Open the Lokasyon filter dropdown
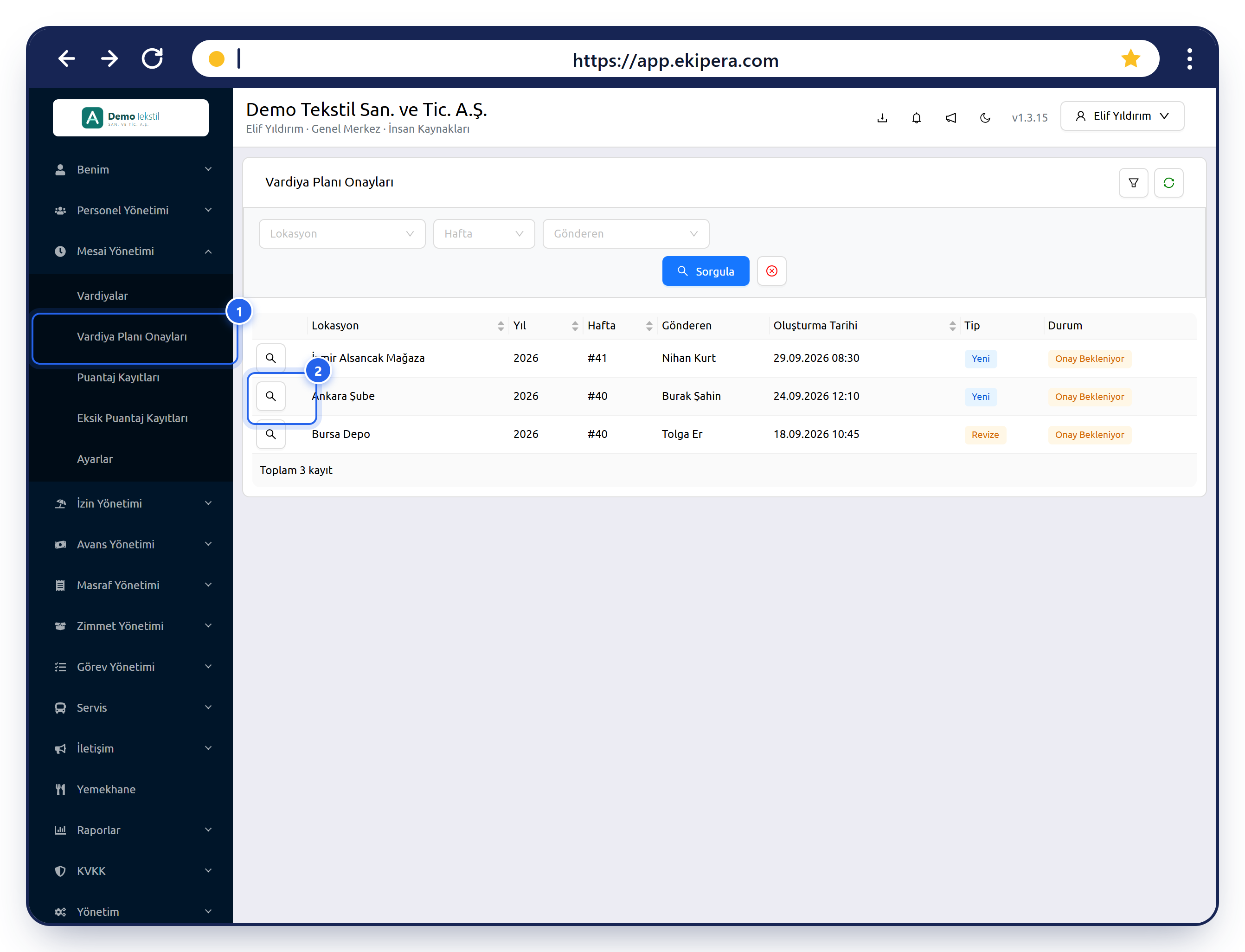This screenshot has height=952, width=1245. point(342,233)
